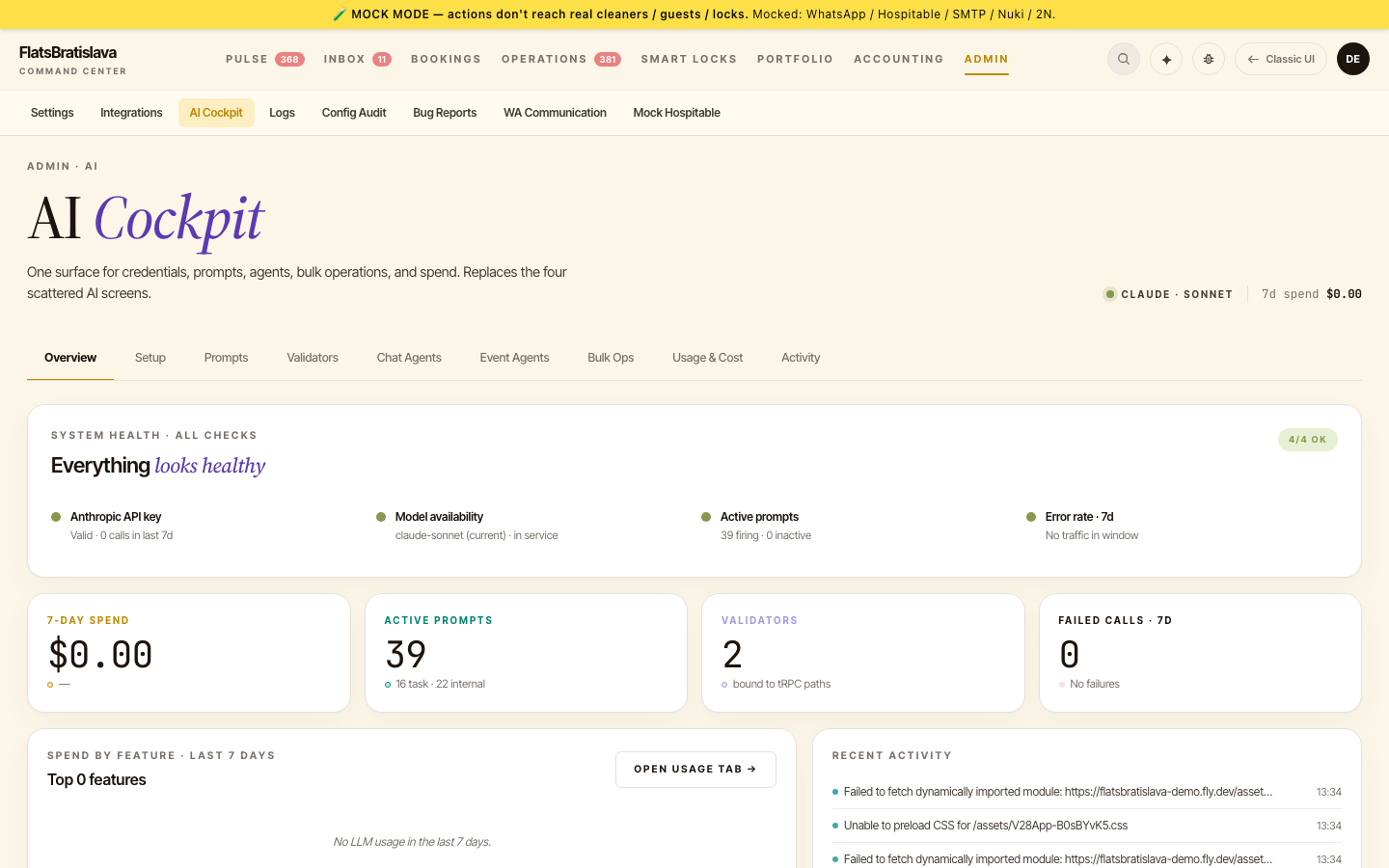Screen dimensions: 1389x868
Task: Open the Activity tab
Action: click(801, 358)
